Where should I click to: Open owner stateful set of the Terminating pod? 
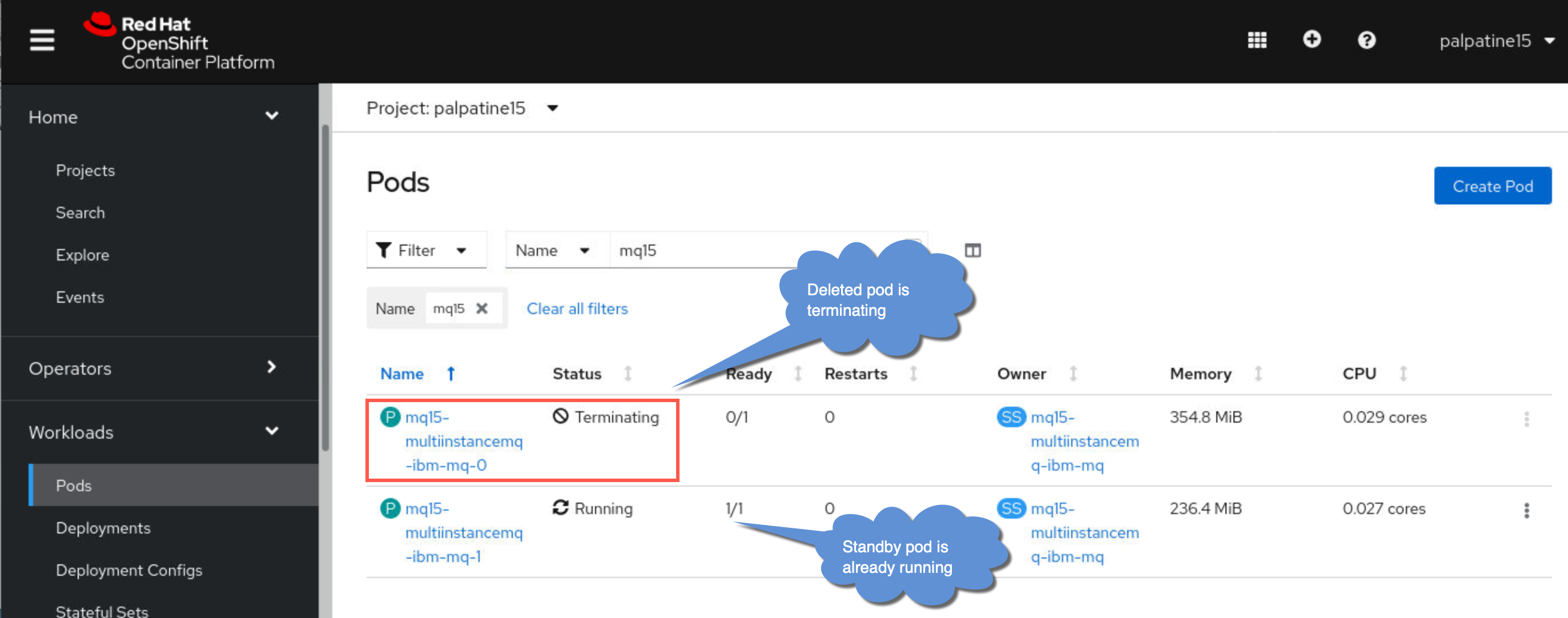(1085, 441)
